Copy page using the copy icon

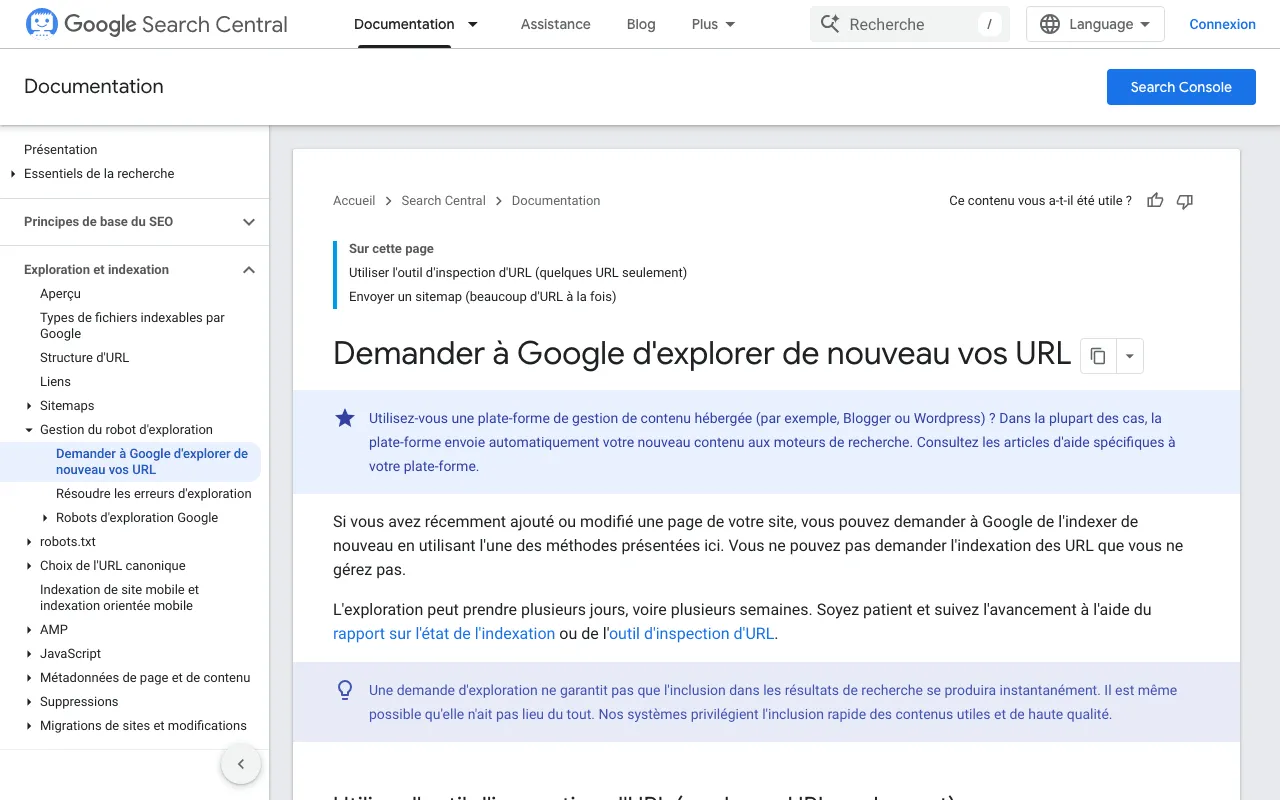click(x=1098, y=356)
